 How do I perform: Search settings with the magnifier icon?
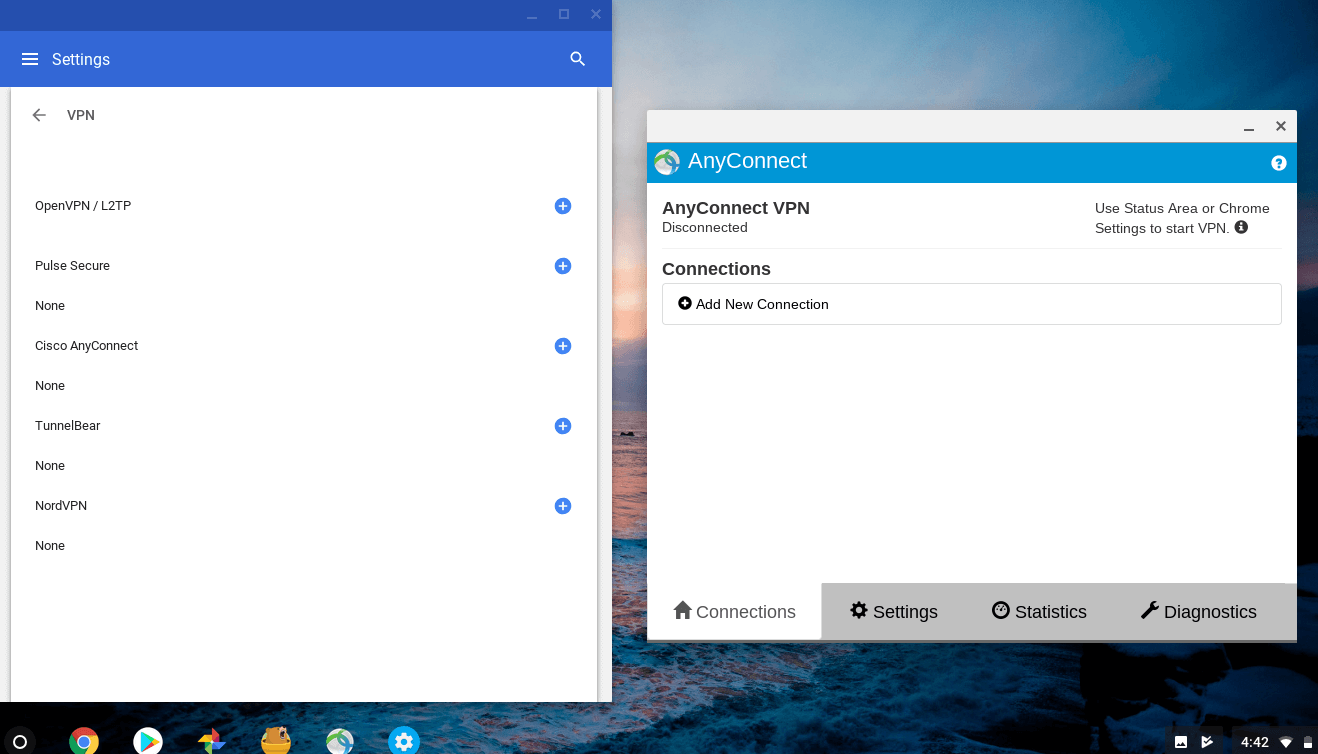point(577,59)
